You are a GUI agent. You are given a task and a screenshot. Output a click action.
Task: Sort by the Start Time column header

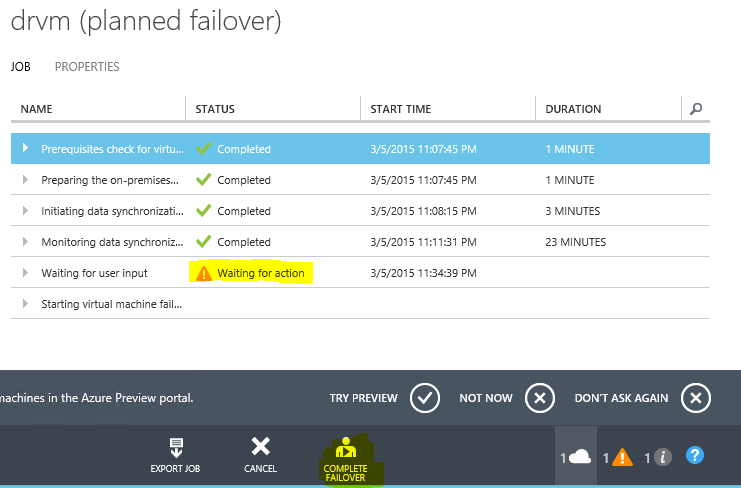tap(401, 109)
